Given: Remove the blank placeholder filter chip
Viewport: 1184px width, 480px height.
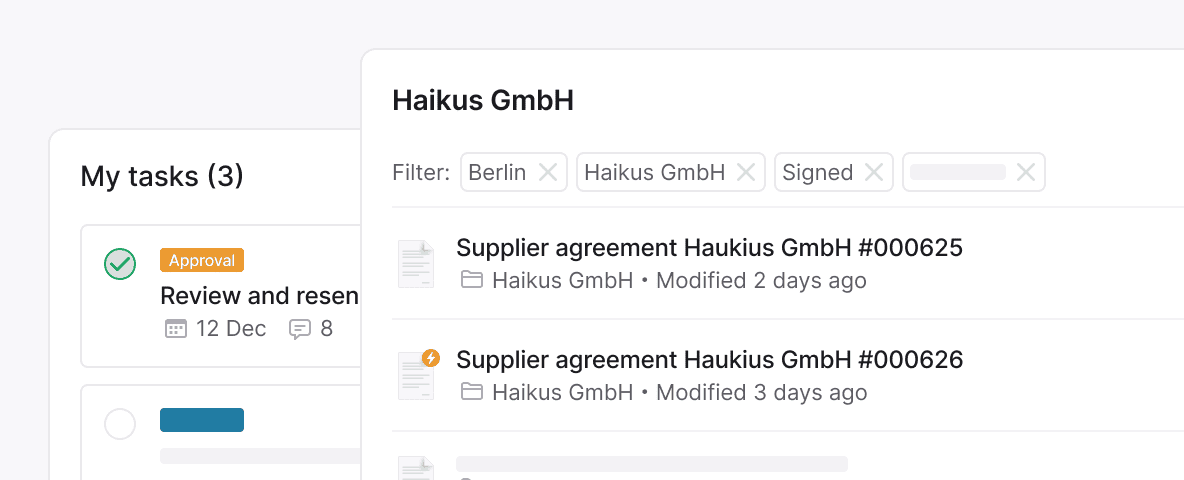Looking at the screenshot, I should (1025, 172).
